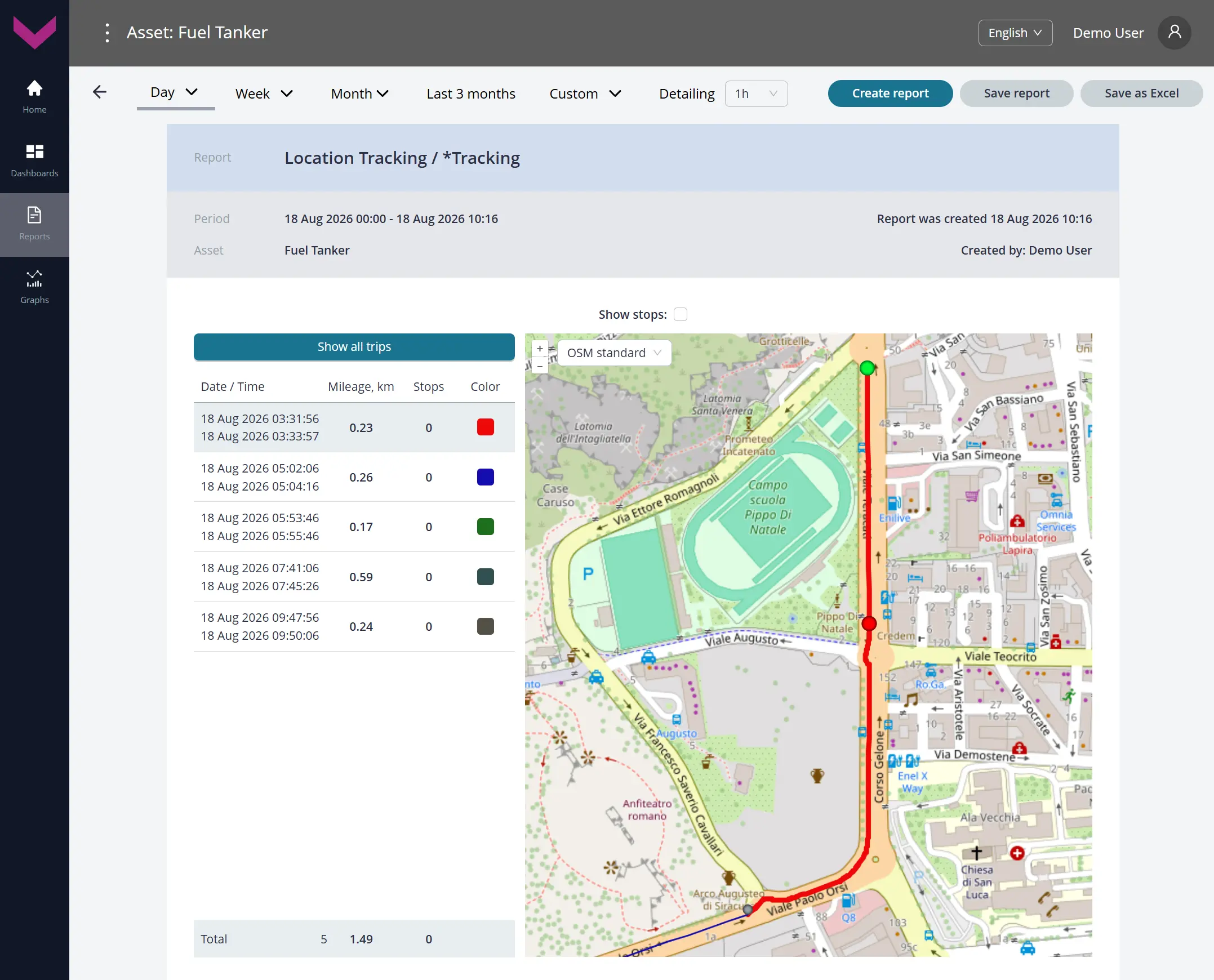Select trip row starting 18 Aug 2026 09:47:56
Screen dimensions: 1214x980
pyautogui.click(x=354, y=627)
